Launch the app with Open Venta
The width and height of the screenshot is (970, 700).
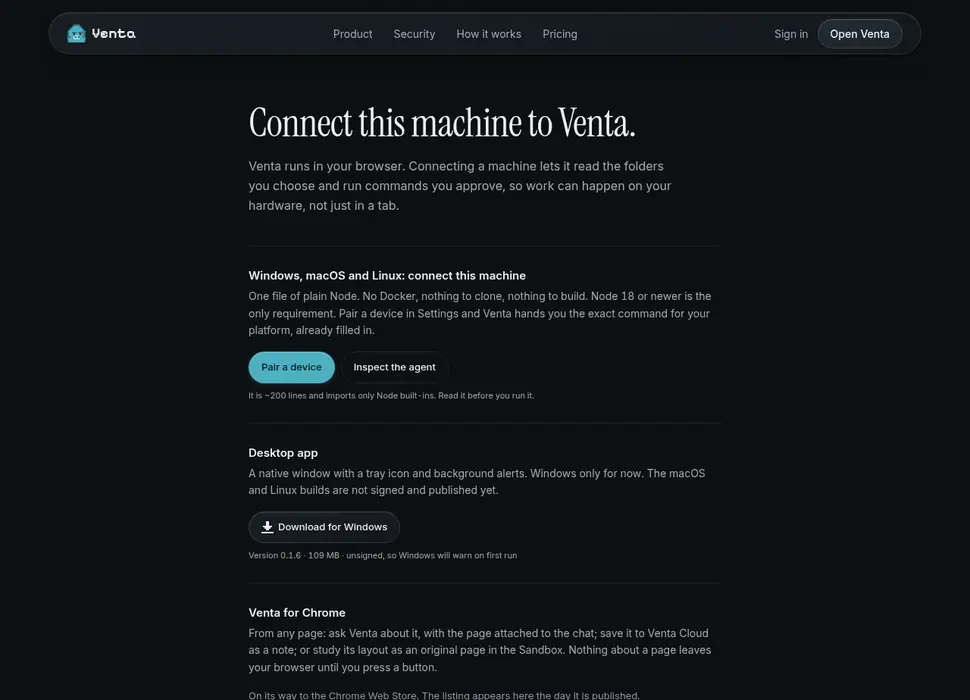point(859,34)
